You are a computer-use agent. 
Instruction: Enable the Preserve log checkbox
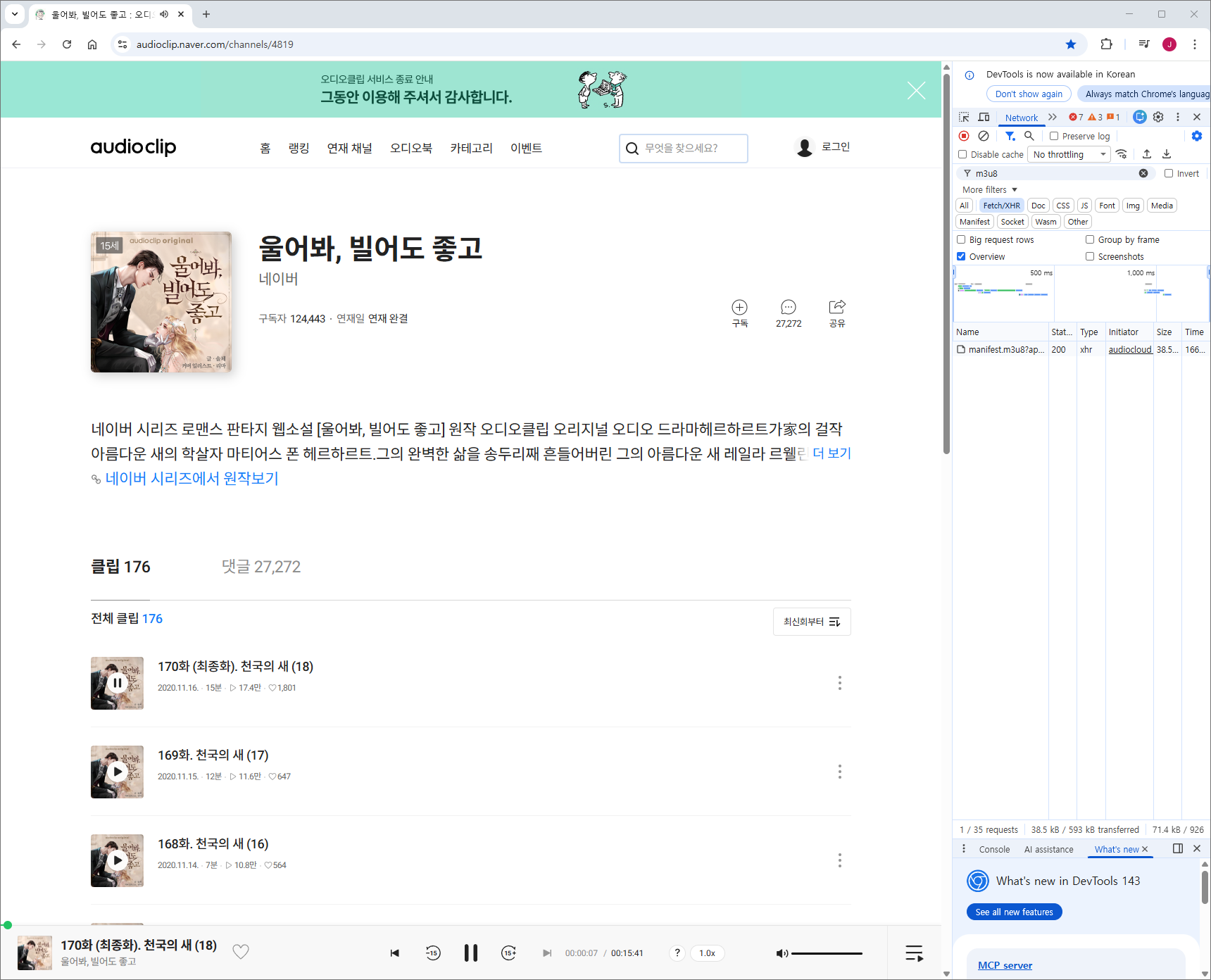tap(1054, 136)
